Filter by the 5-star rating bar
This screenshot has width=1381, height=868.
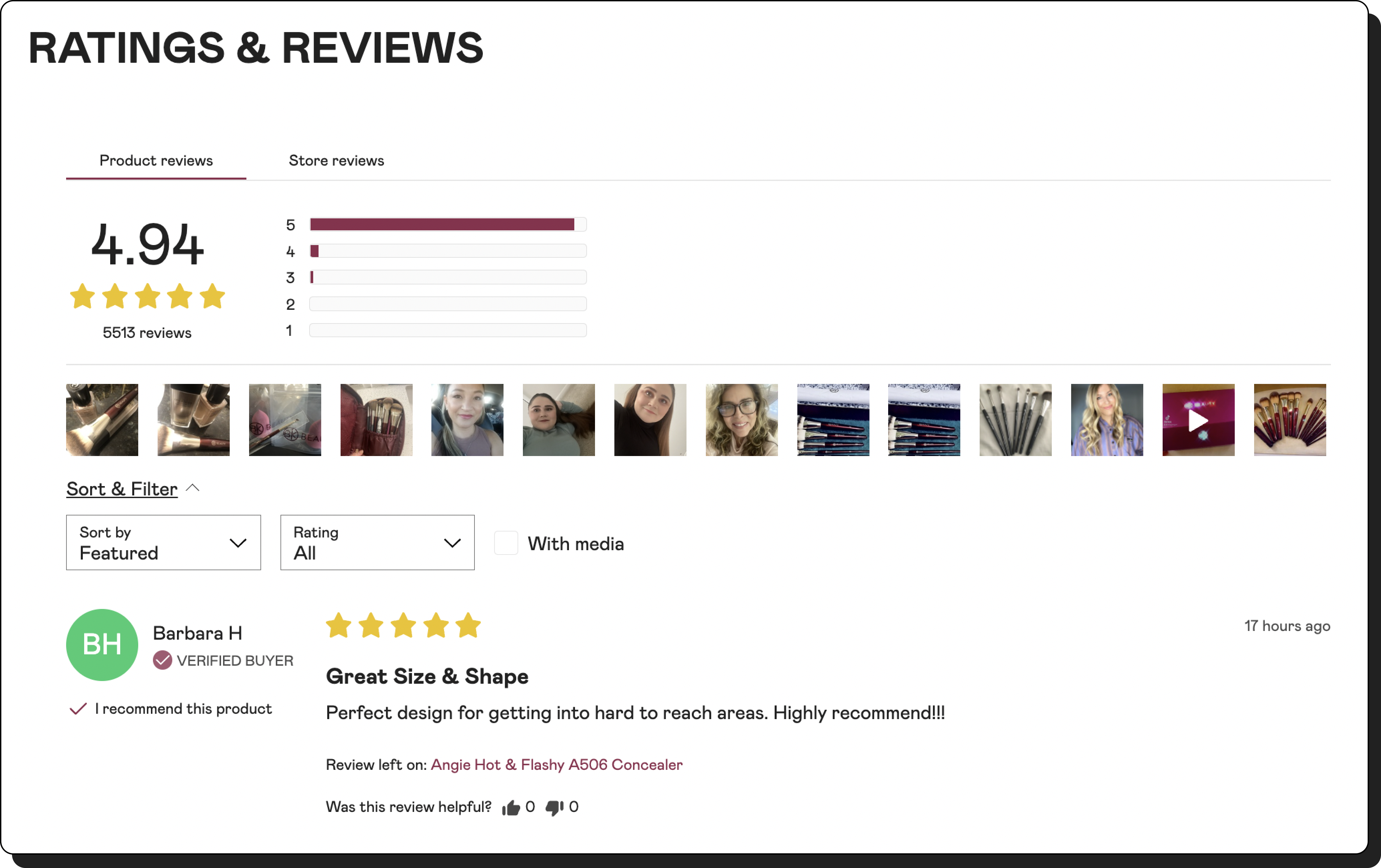[448, 224]
